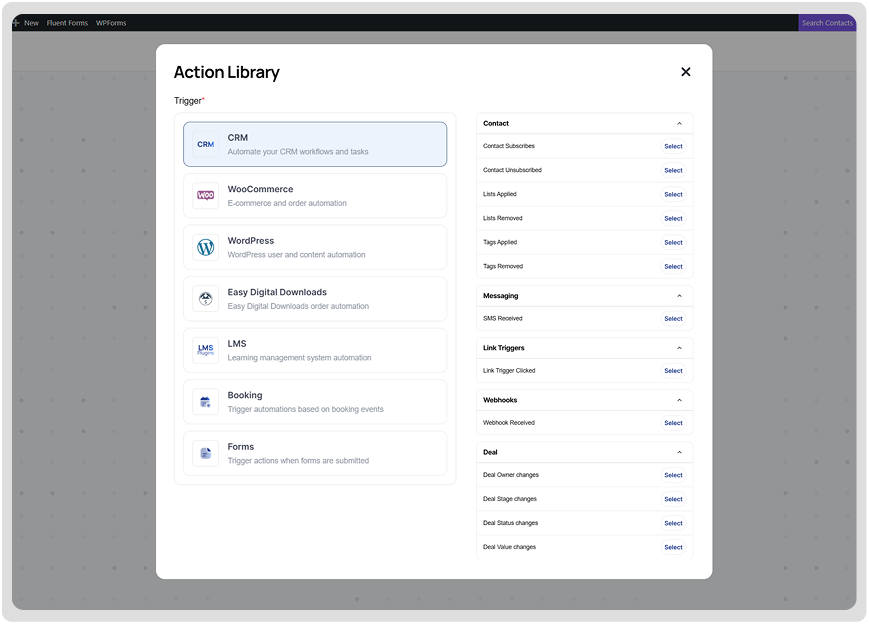The width and height of the screenshot is (869, 624).
Task: Collapse the Messaging section chevron
Action: tap(679, 296)
